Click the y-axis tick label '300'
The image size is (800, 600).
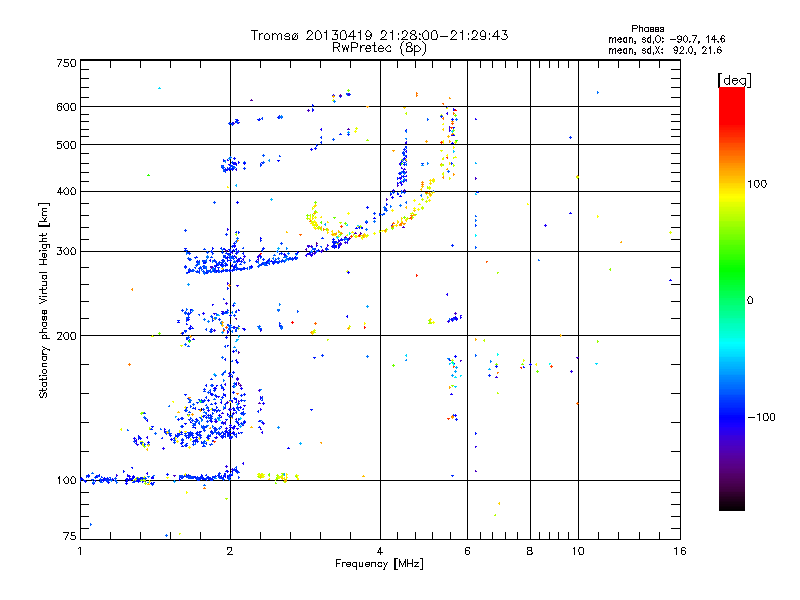(66, 252)
